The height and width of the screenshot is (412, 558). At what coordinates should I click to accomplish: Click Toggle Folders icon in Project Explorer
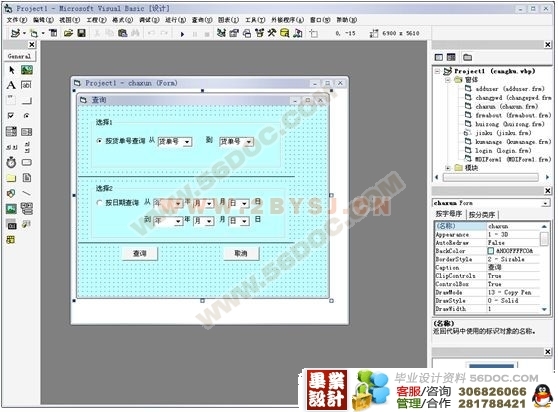click(x=467, y=57)
